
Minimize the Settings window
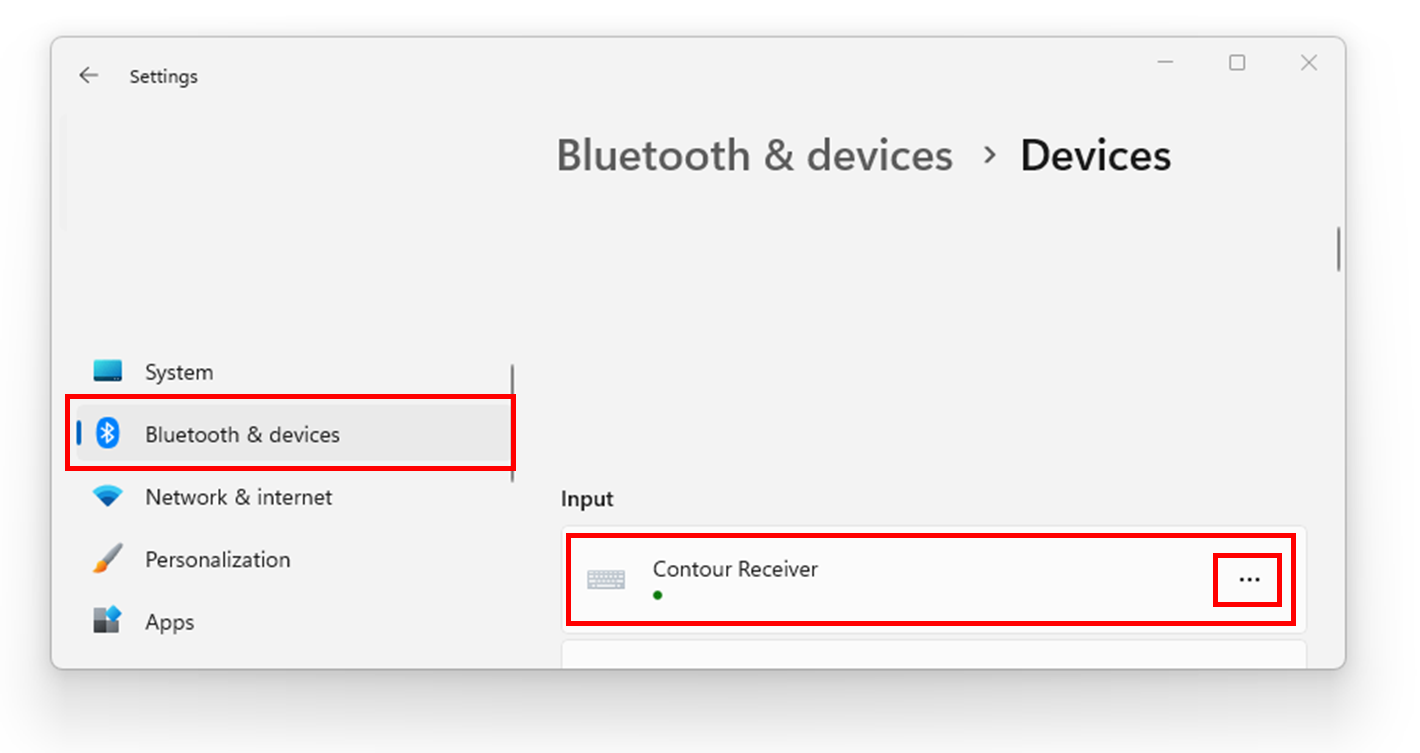coord(1165,63)
